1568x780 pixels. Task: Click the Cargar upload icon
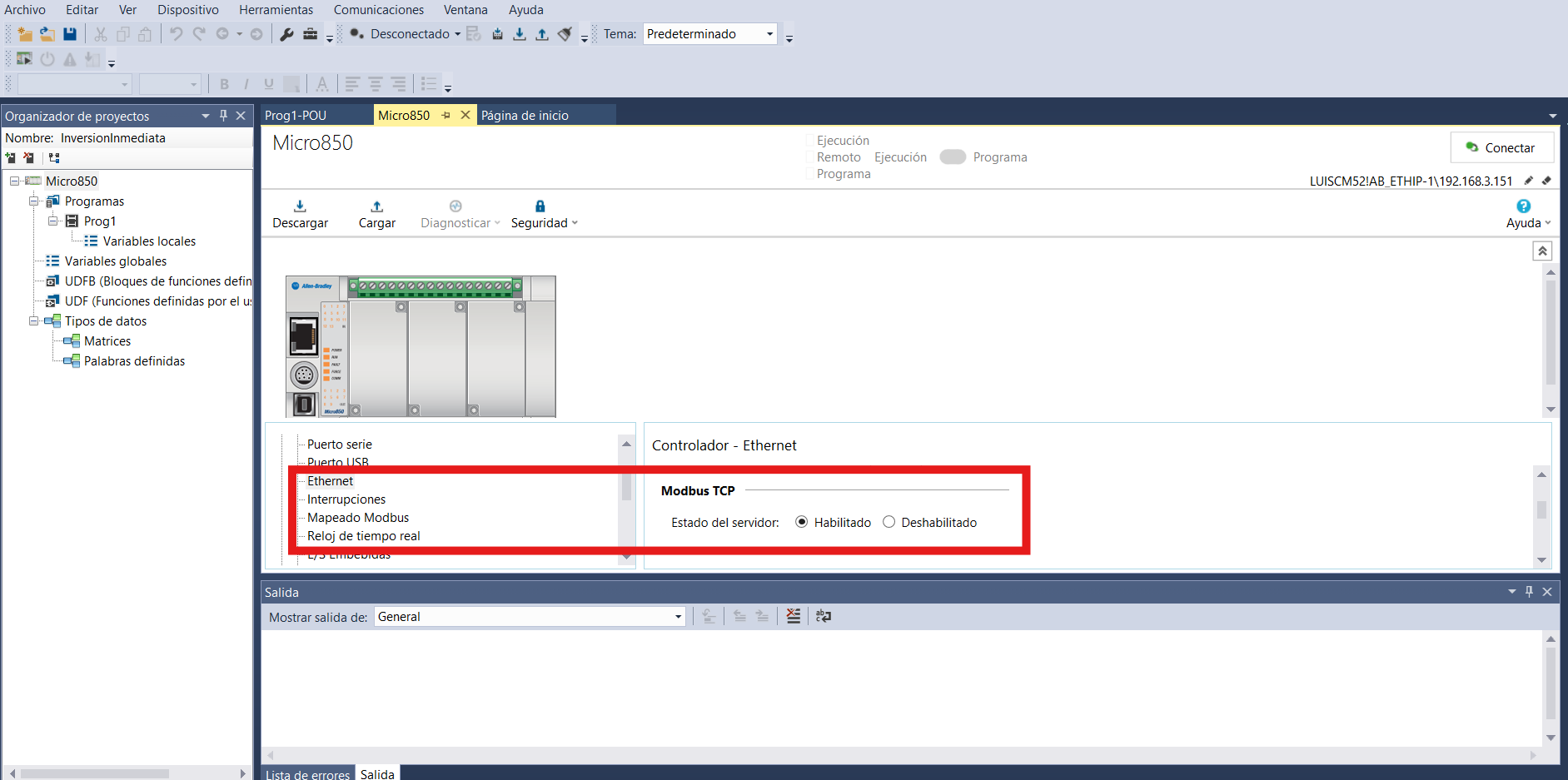[x=376, y=206]
